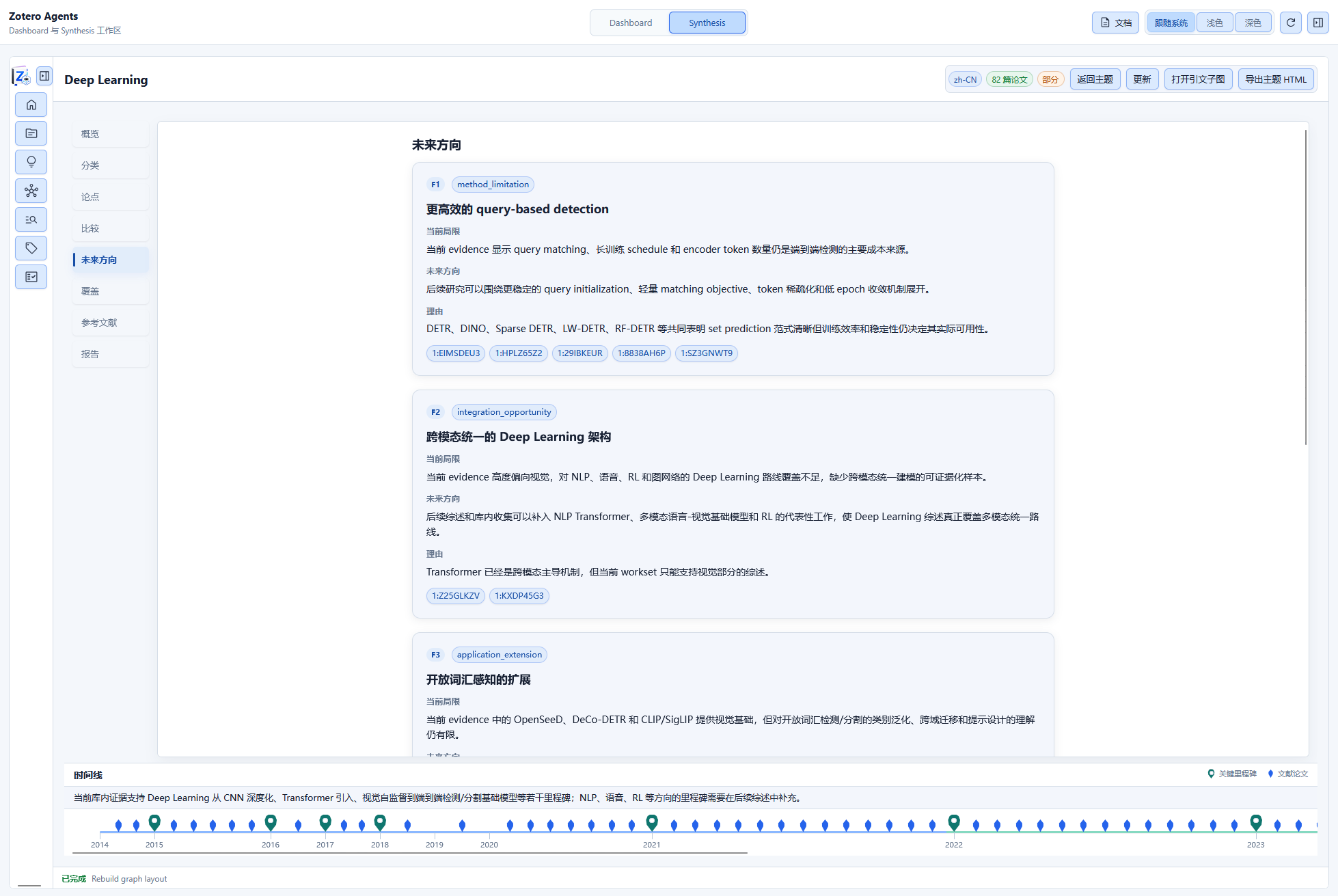Click the Rebuild graph layout status

tap(129, 879)
